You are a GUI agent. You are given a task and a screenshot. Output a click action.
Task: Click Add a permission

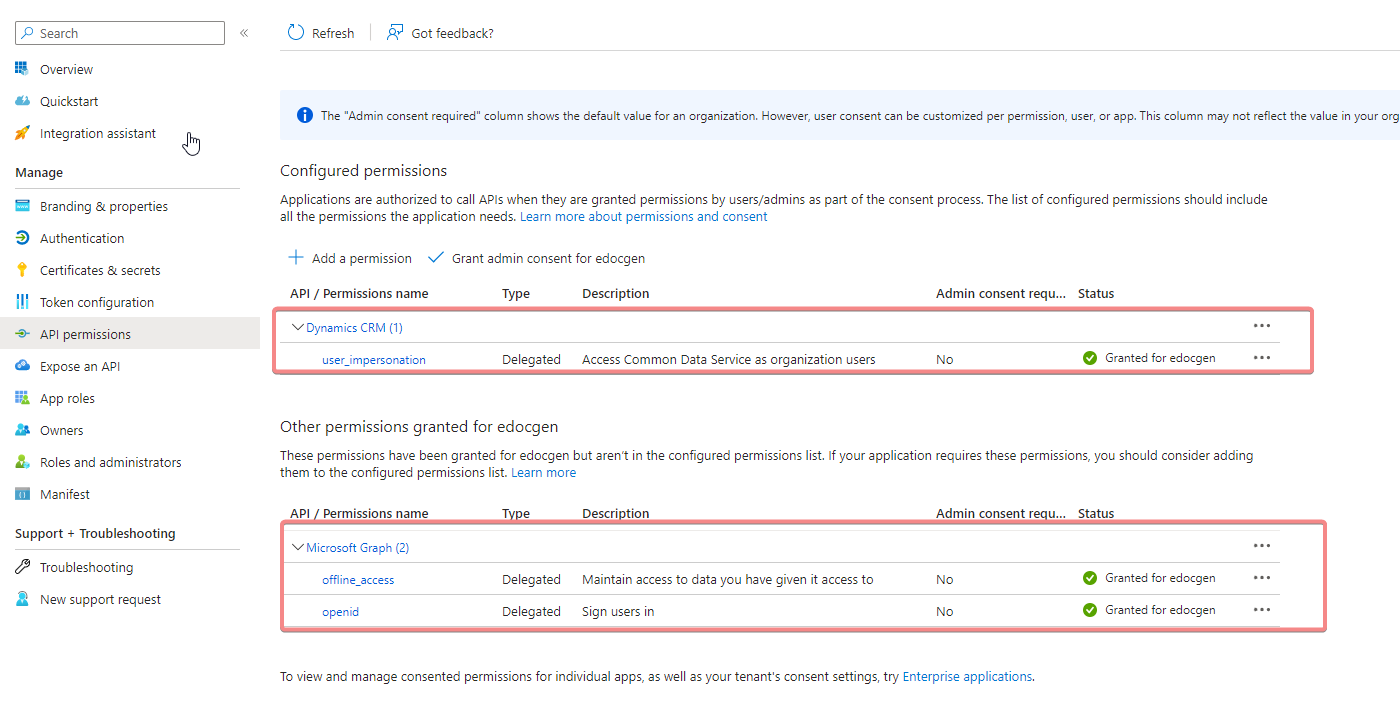(349, 257)
